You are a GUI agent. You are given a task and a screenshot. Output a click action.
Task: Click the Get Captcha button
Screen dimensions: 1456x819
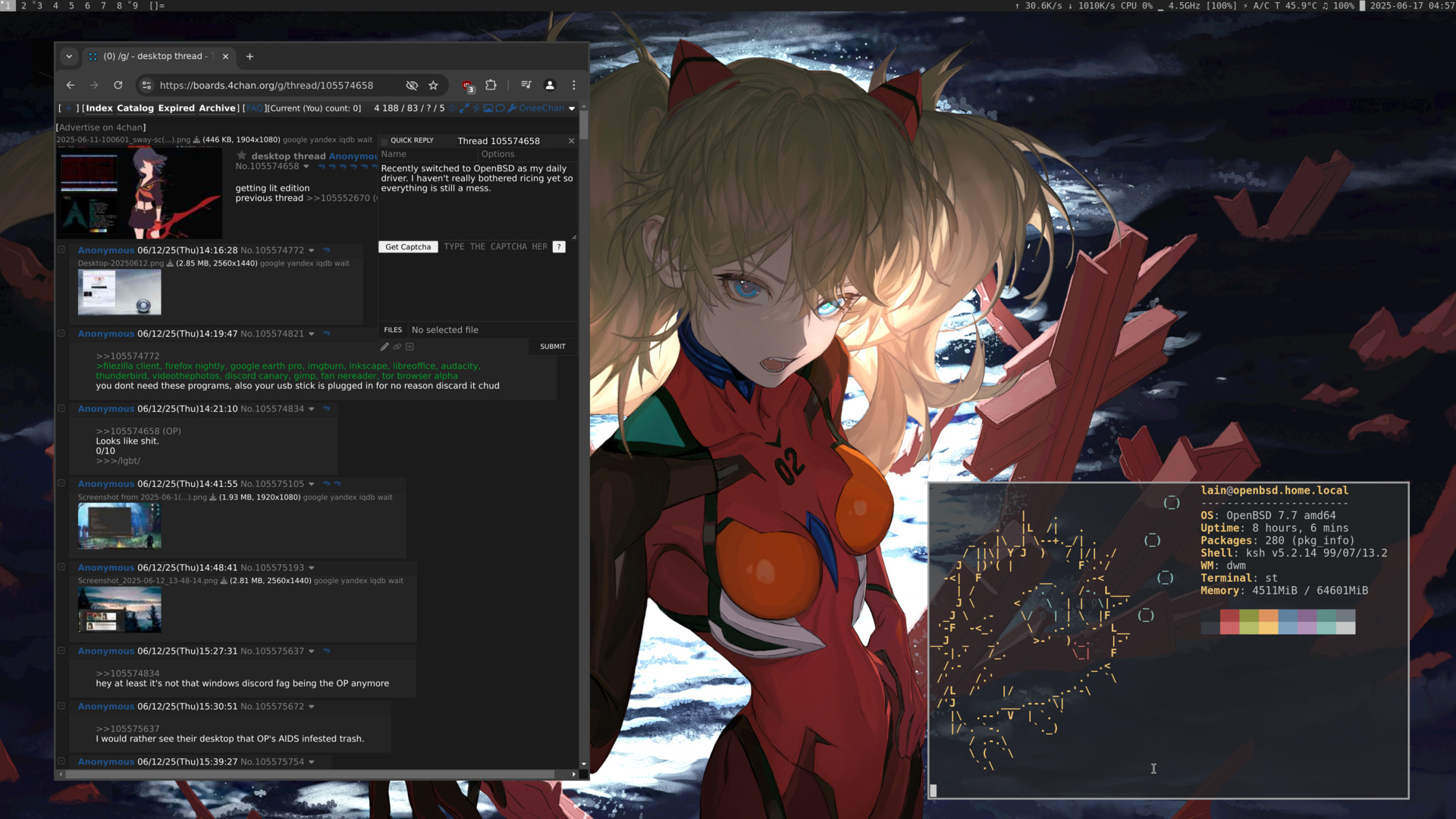tap(408, 247)
